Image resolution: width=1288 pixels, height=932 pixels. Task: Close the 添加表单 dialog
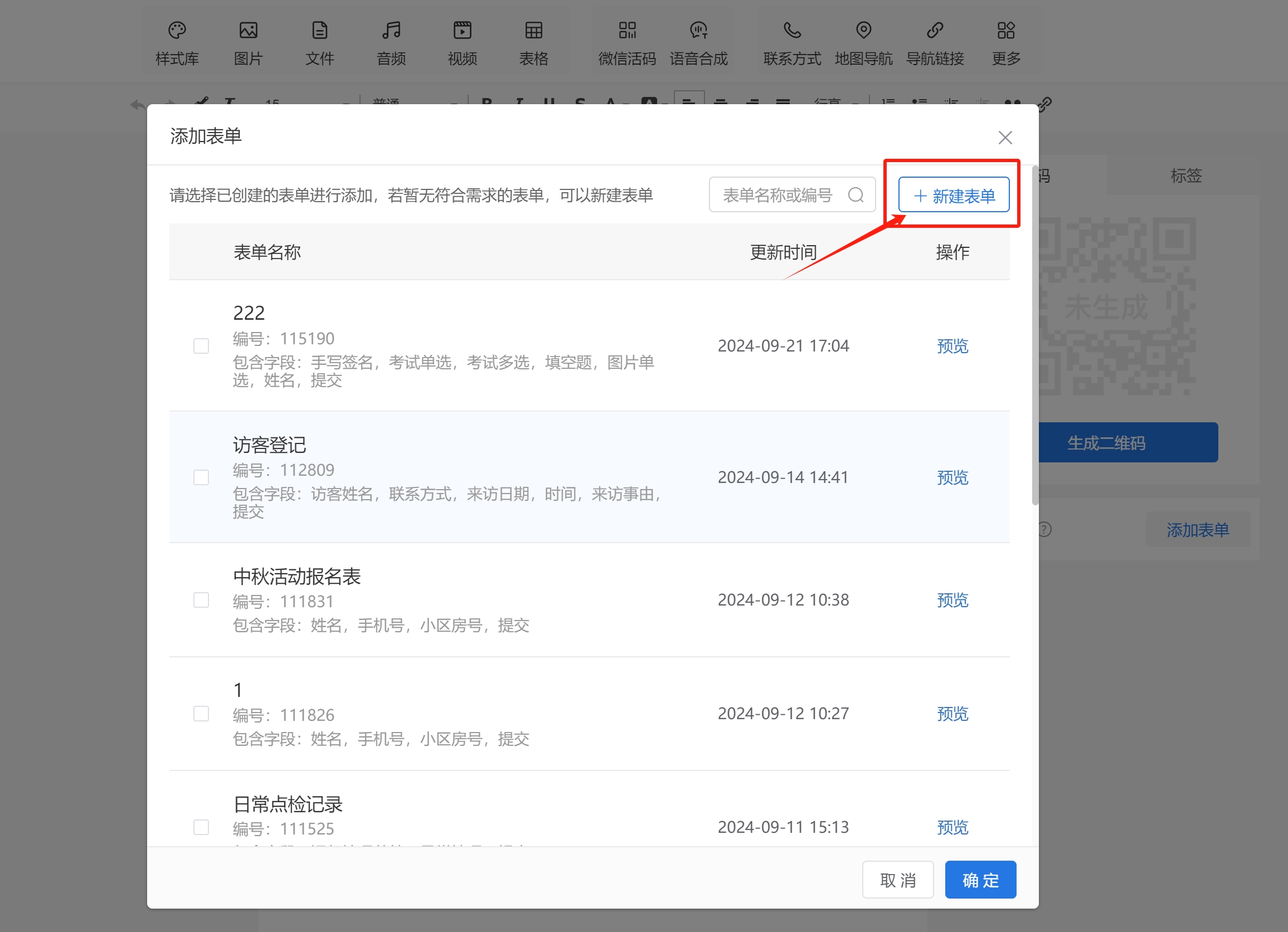pyautogui.click(x=1005, y=138)
